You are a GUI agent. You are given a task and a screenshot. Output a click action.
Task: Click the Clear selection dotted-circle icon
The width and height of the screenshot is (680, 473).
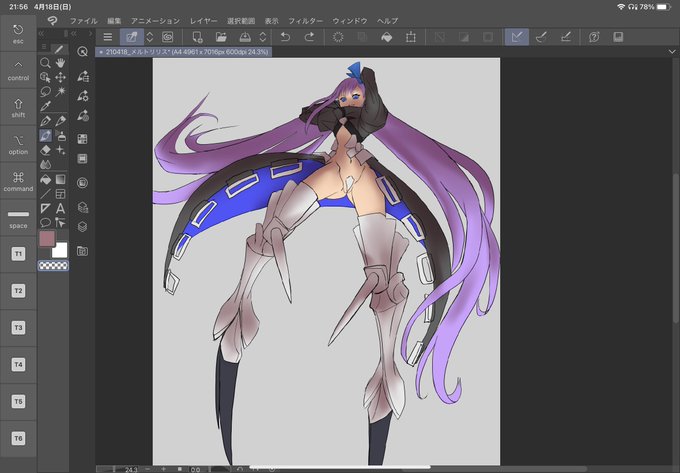pos(338,37)
